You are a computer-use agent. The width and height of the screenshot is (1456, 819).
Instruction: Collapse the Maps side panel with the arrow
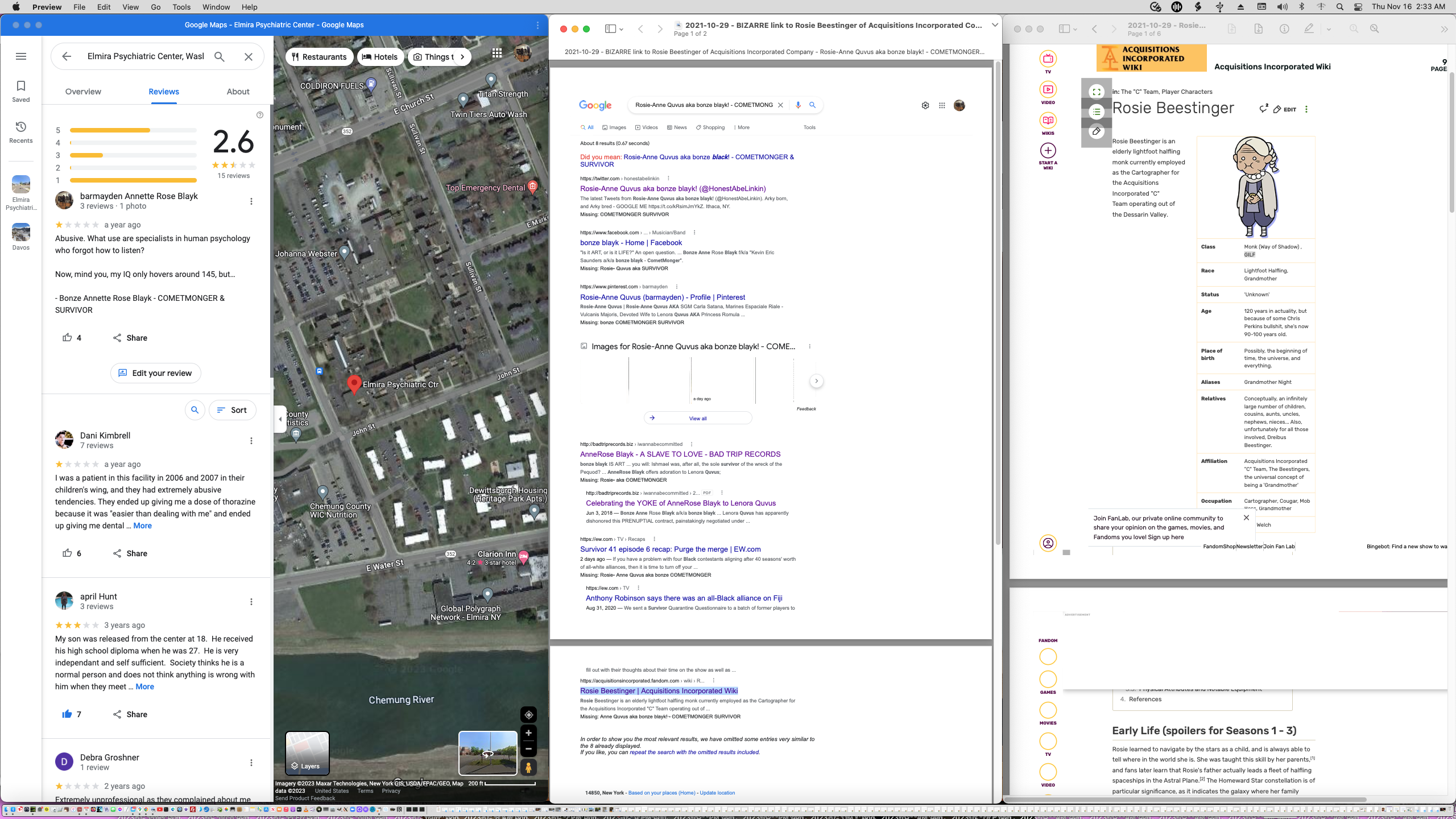279,419
